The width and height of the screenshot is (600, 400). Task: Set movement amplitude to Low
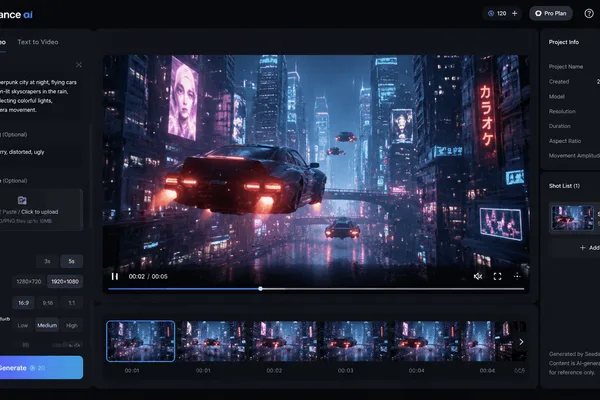pos(23,325)
